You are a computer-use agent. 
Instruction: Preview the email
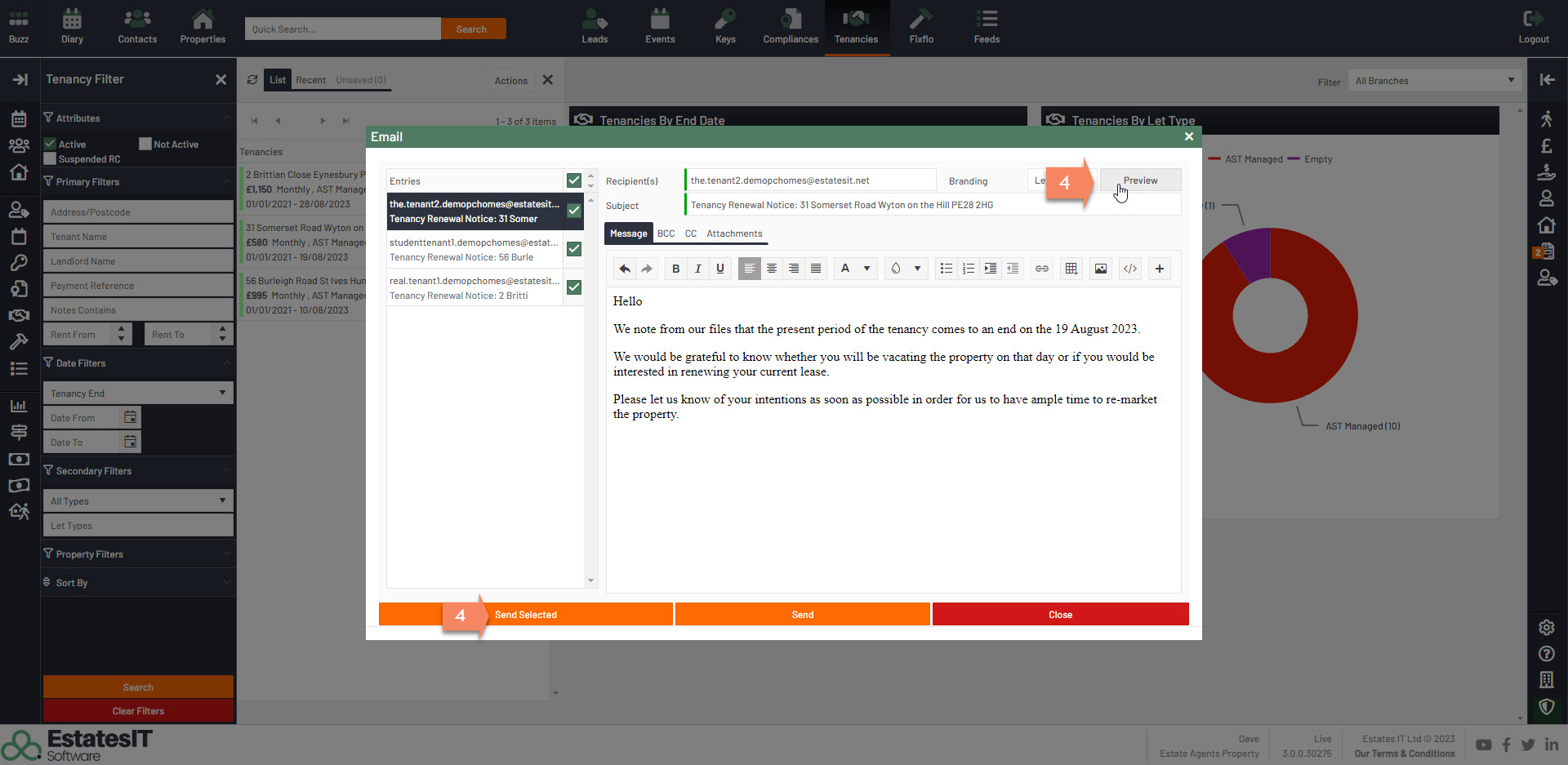(x=1140, y=180)
